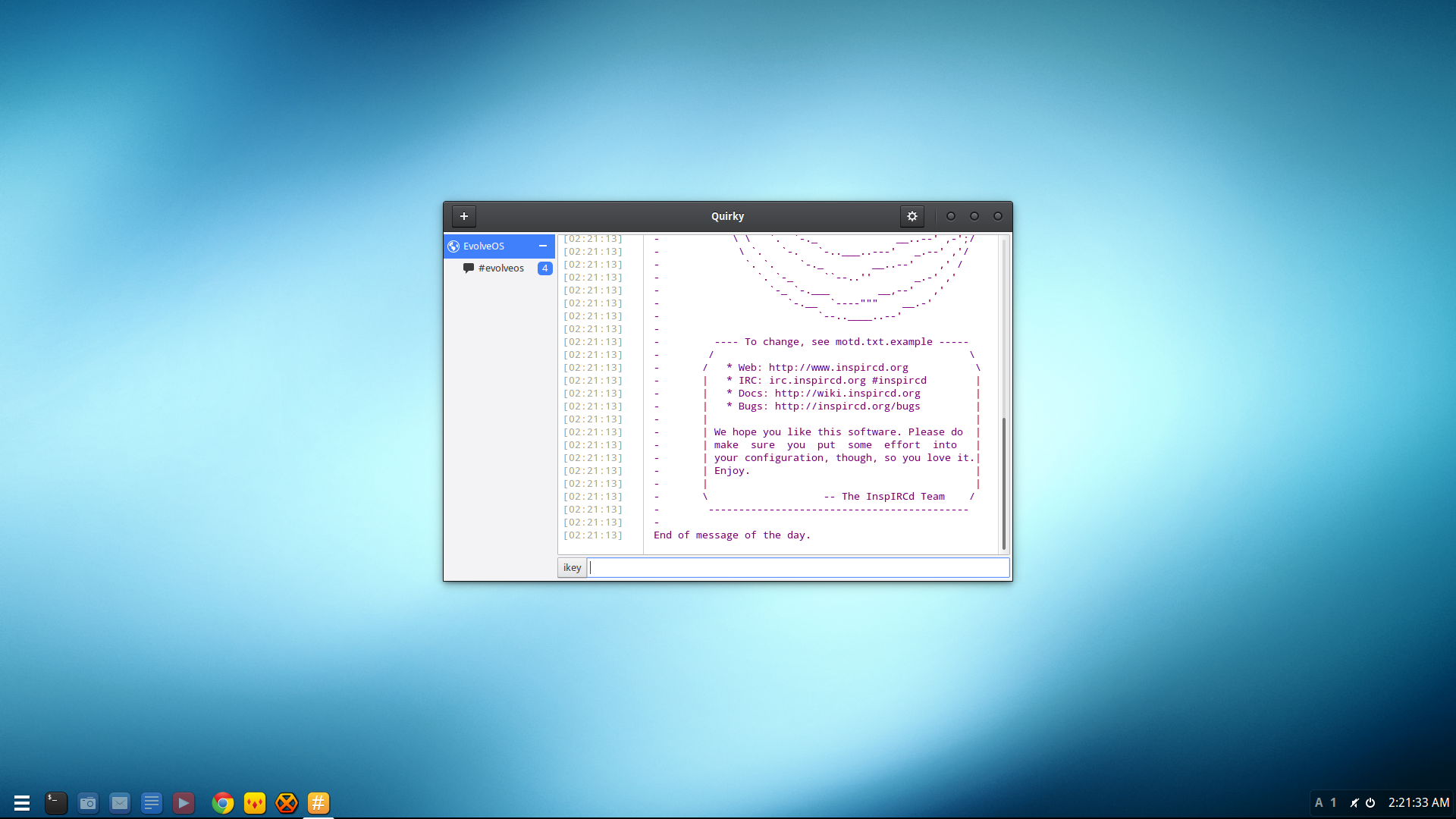
Task: Open the panel main menu (three lines)
Action: point(22,803)
